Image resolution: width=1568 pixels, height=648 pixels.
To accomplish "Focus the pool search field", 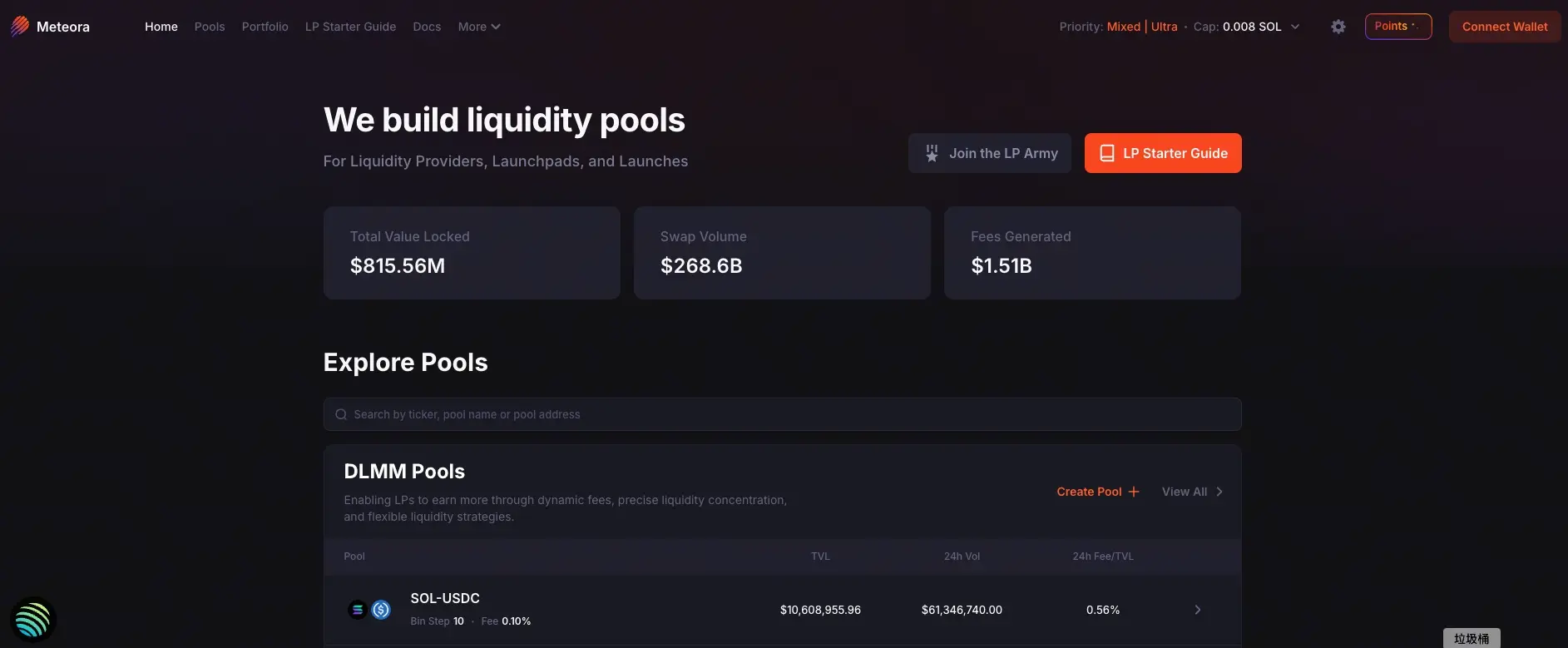I will [x=782, y=414].
